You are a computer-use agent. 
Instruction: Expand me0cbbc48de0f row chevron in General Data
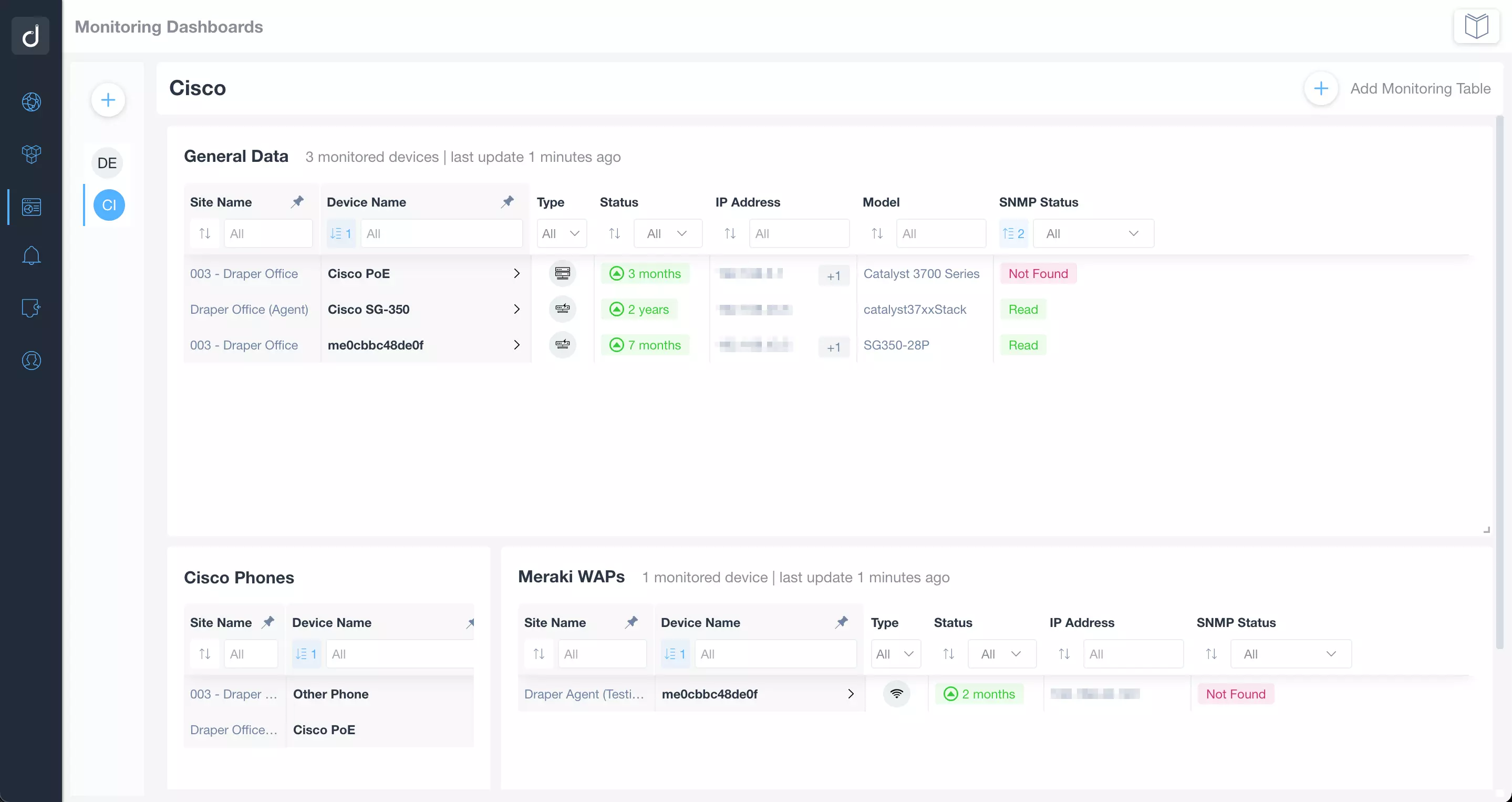(x=516, y=345)
